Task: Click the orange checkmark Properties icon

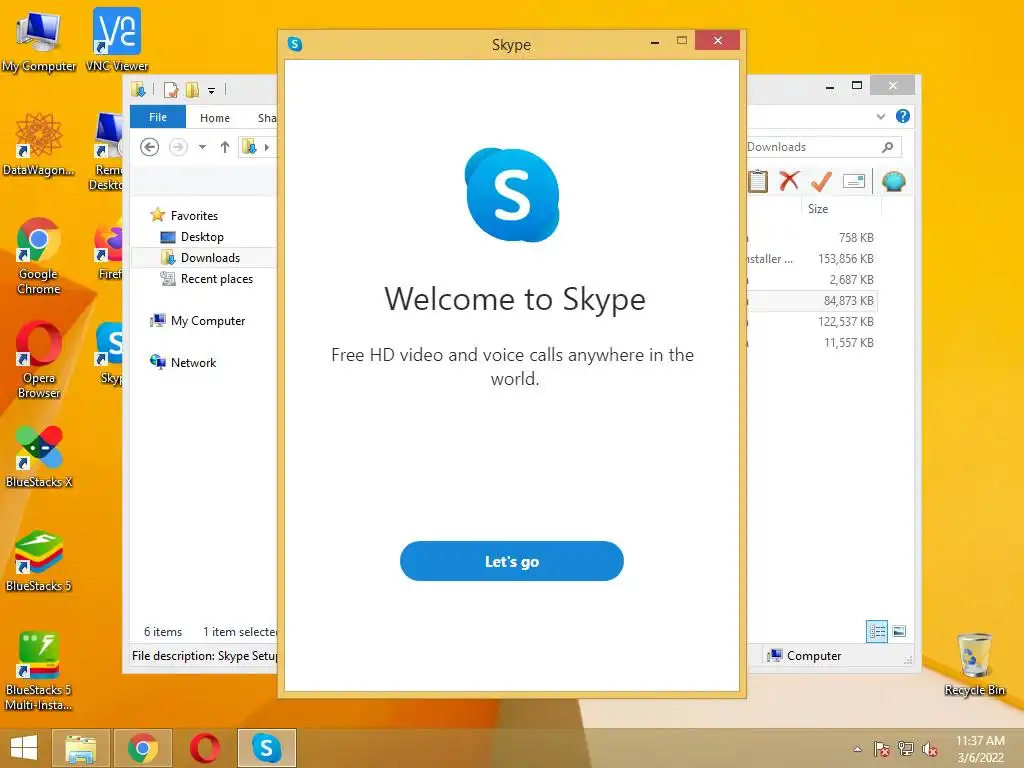Action: coord(821,181)
